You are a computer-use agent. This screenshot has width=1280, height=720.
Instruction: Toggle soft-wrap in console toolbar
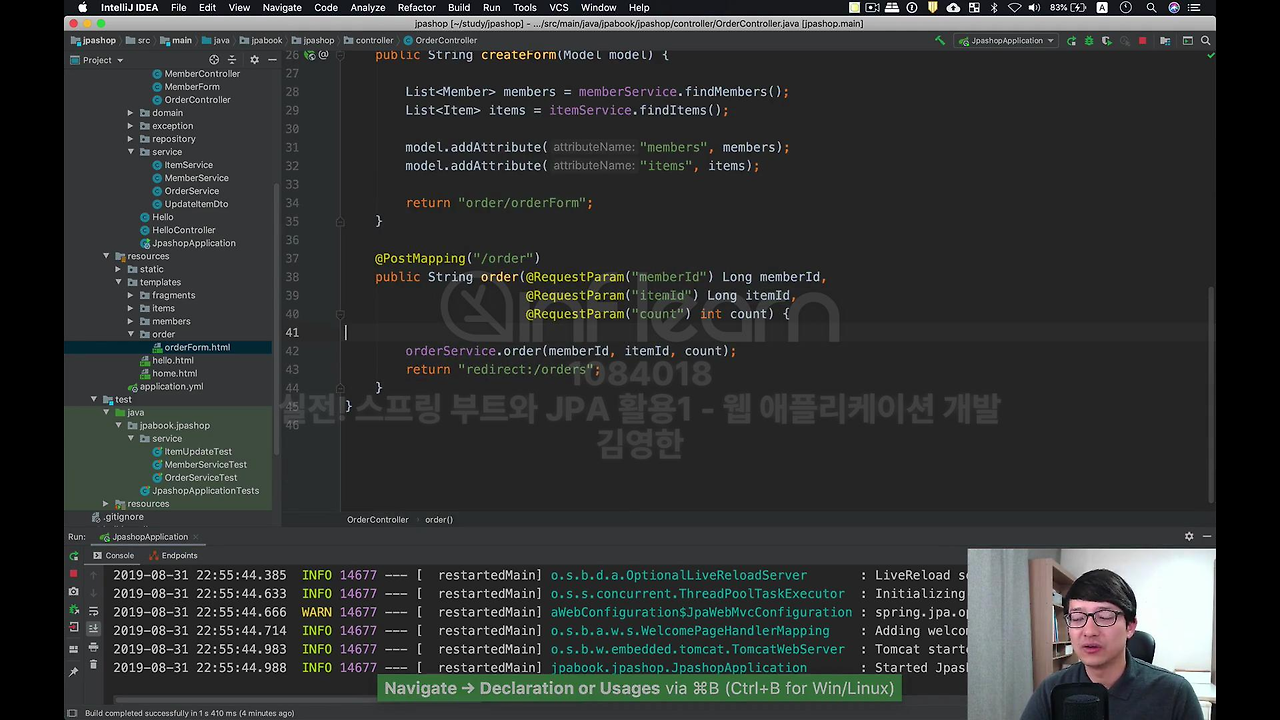[x=93, y=610]
